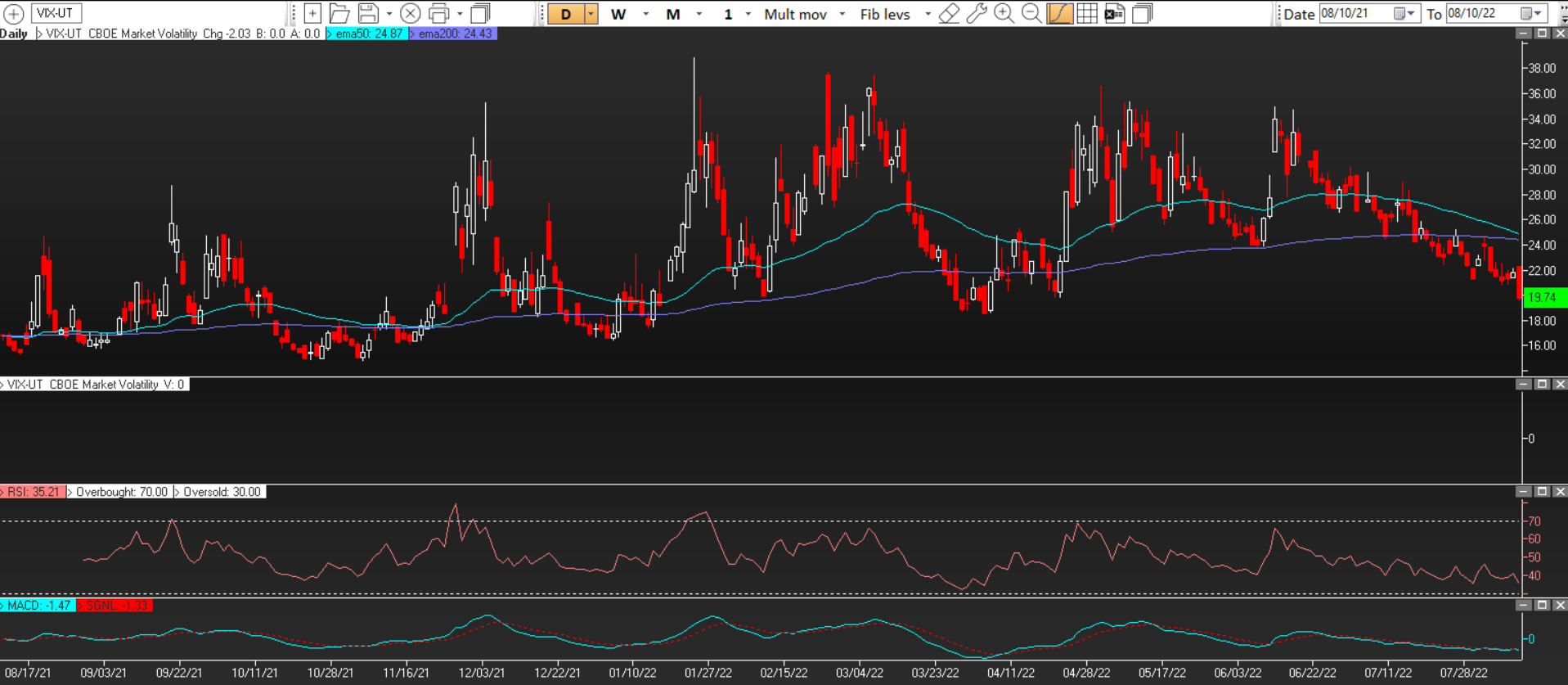The image size is (1568, 685).
Task: Close the price chart pane
Action: tap(1560, 34)
